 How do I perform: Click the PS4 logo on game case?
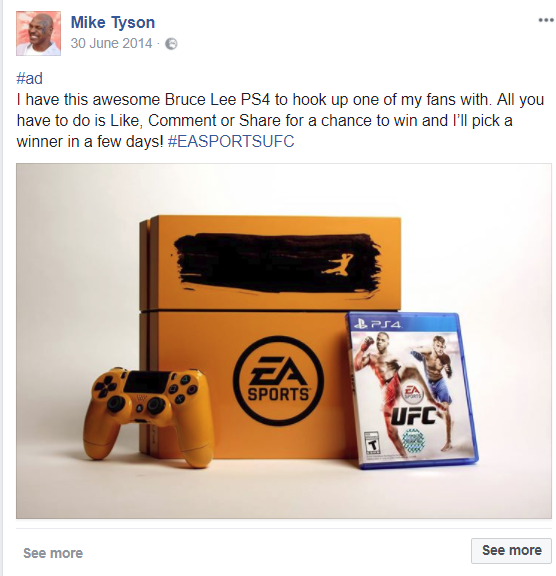(x=377, y=324)
